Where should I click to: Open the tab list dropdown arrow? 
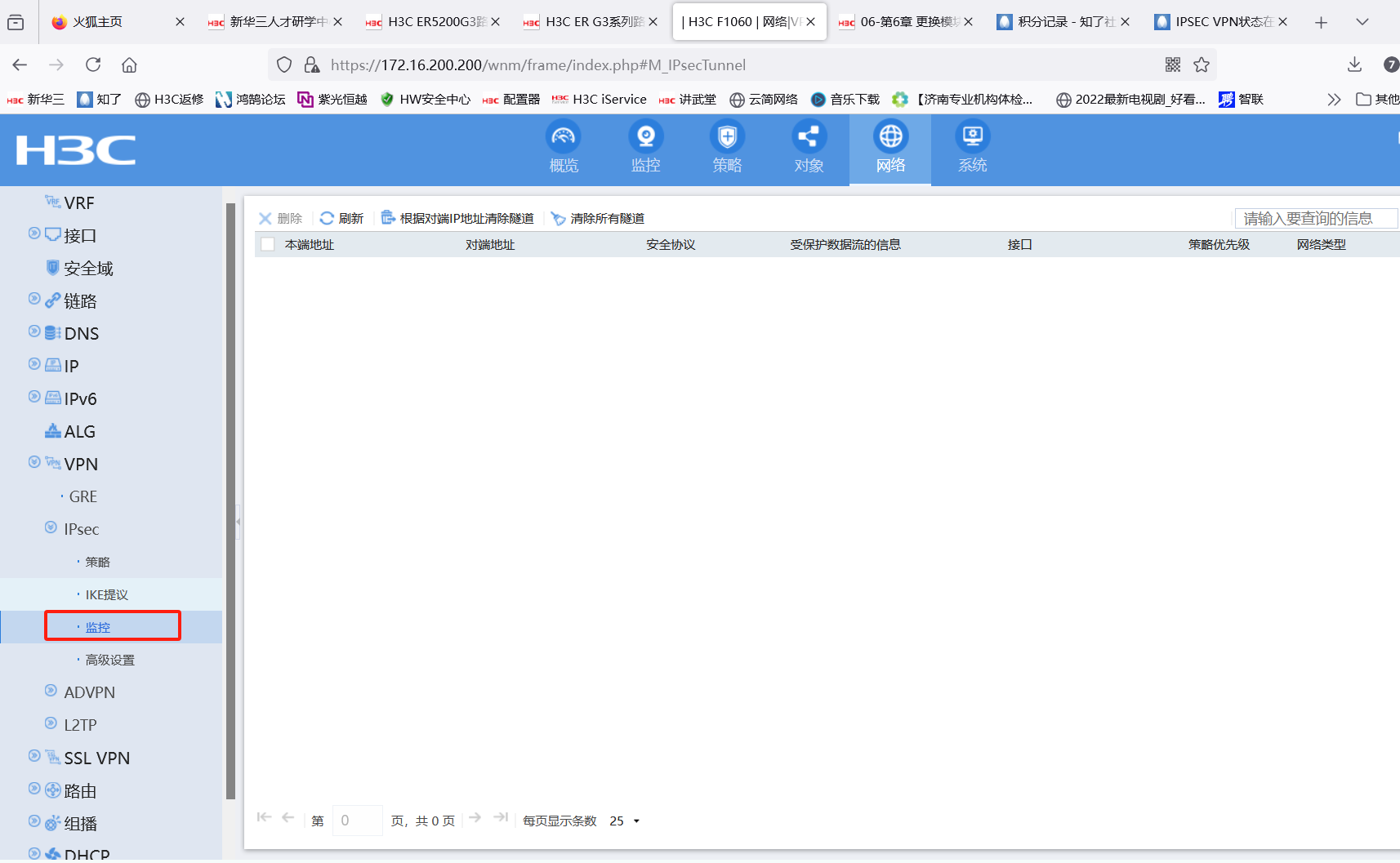(x=1362, y=22)
